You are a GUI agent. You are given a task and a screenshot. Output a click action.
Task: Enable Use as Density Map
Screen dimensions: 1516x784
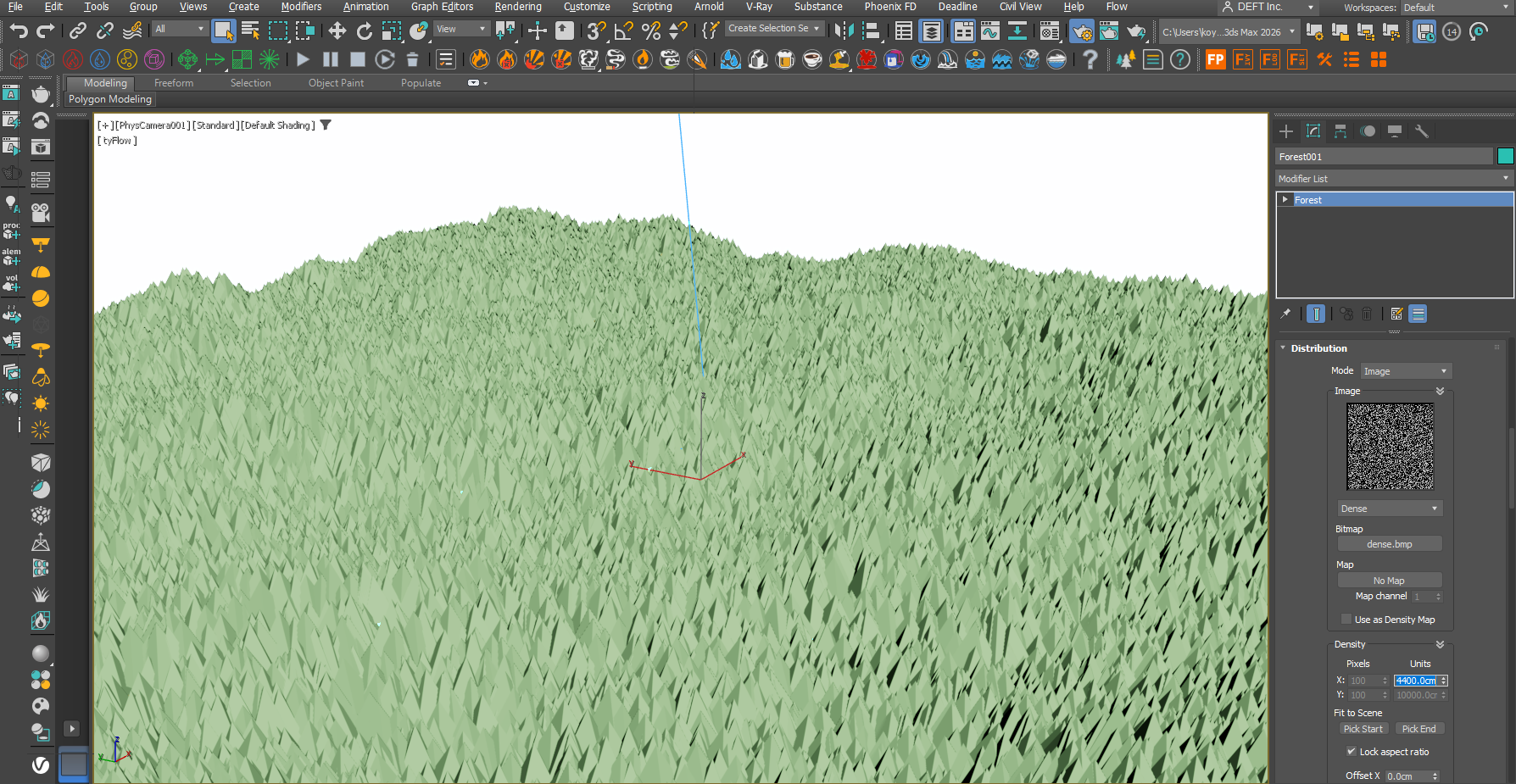[x=1346, y=619]
